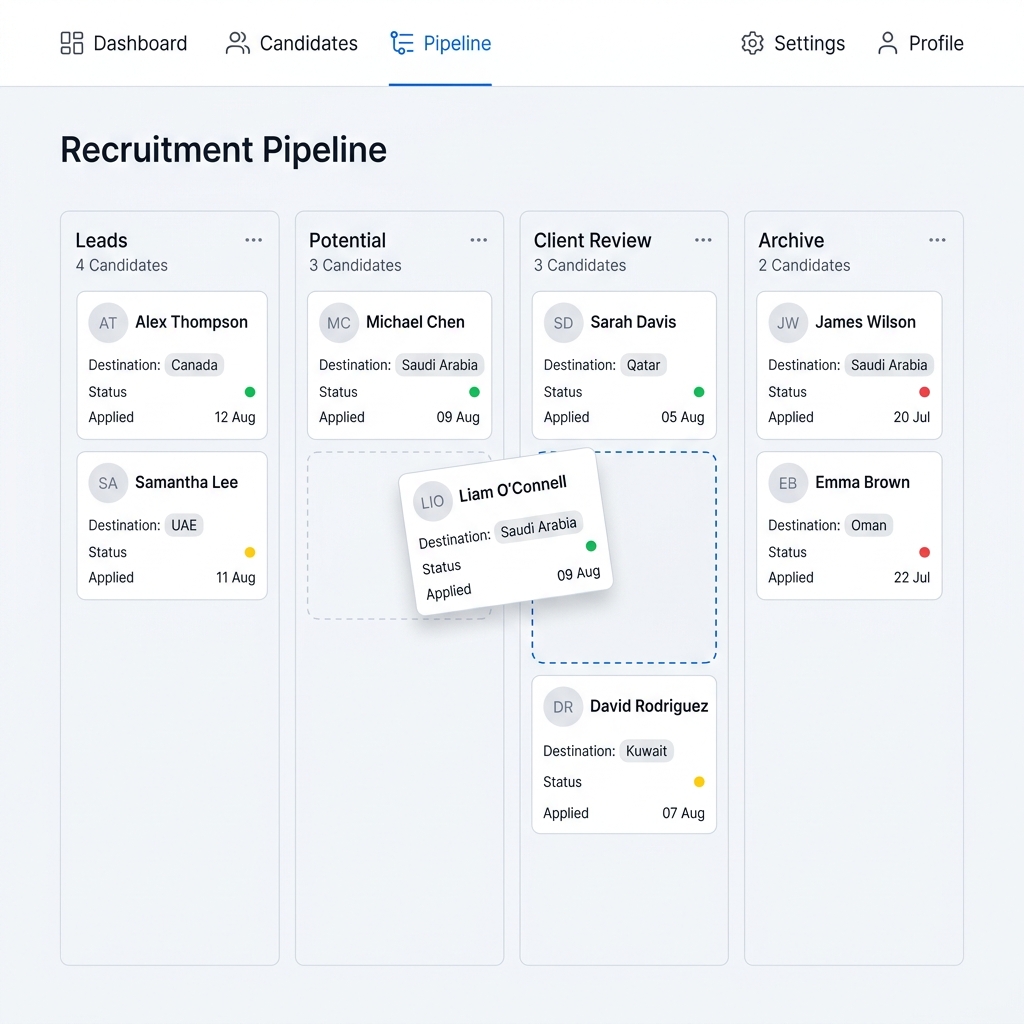
Task: Click the Settings gear icon
Action: pos(752,43)
